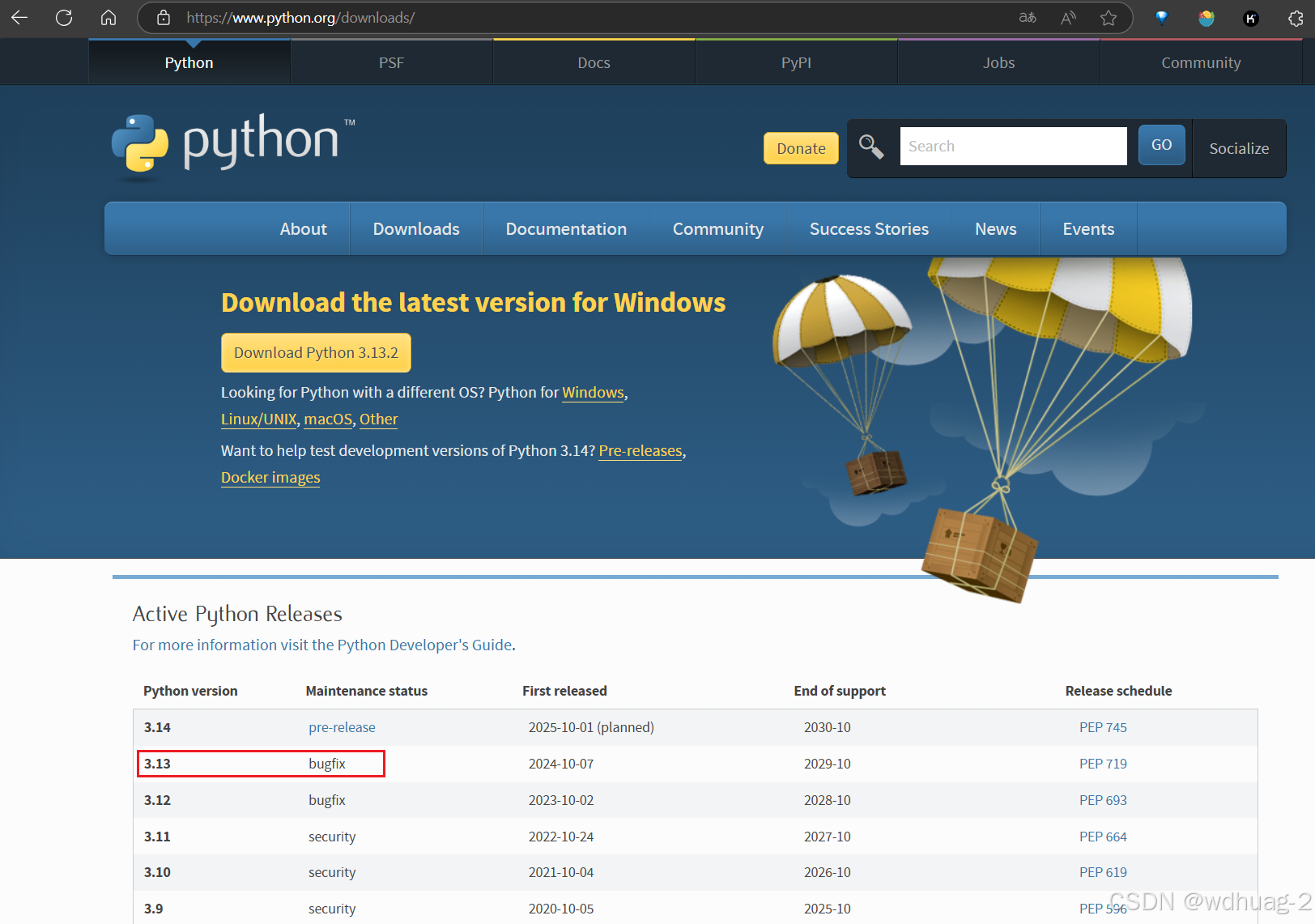Image resolution: width=1315 pixels, height=924 pixels.
Task: Focus the Search text box
Action: [1013, 146]
